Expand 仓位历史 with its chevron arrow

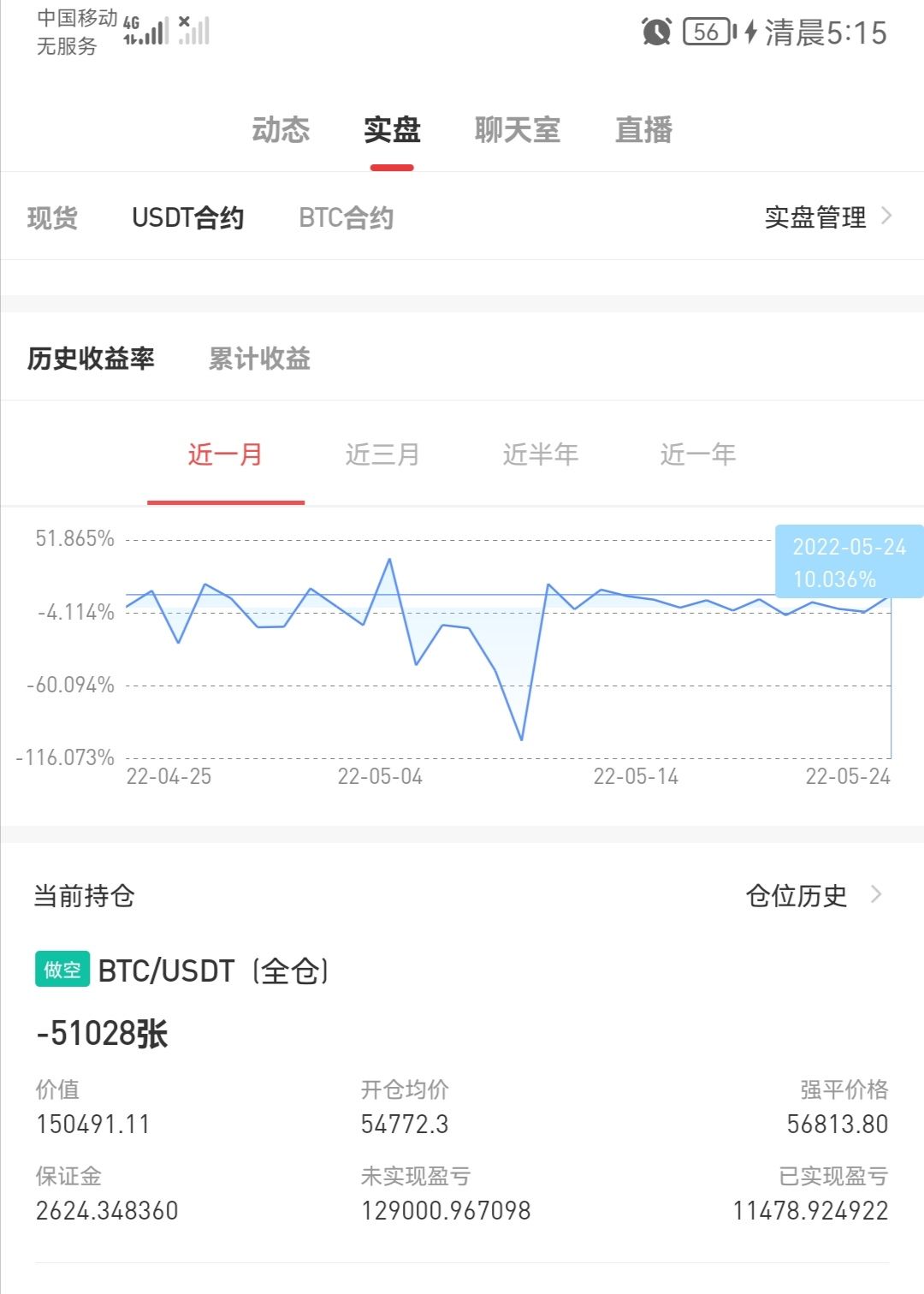click(876, 894)
